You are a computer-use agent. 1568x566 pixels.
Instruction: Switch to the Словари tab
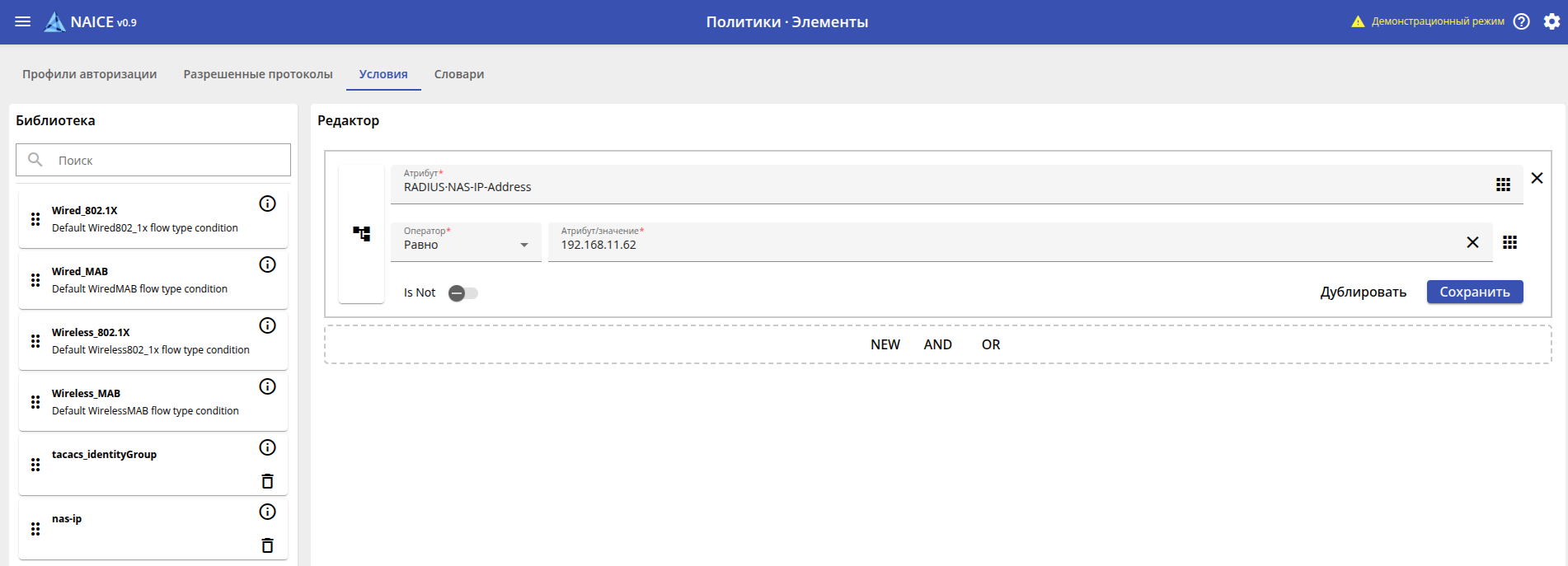click(x=459, y=74)
